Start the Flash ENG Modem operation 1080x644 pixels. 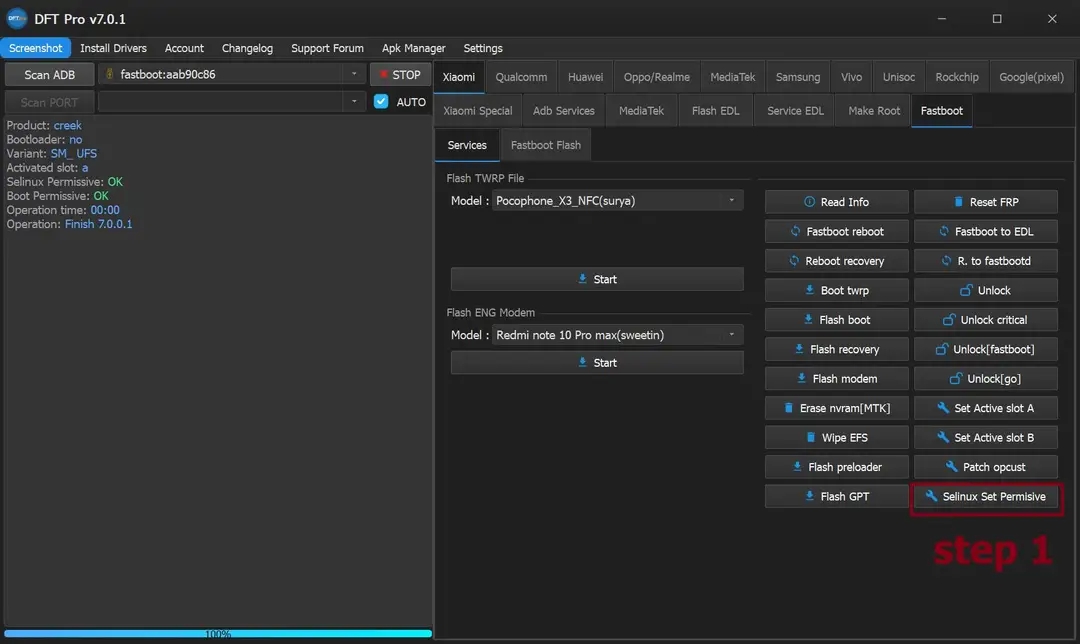pos(597,363)
